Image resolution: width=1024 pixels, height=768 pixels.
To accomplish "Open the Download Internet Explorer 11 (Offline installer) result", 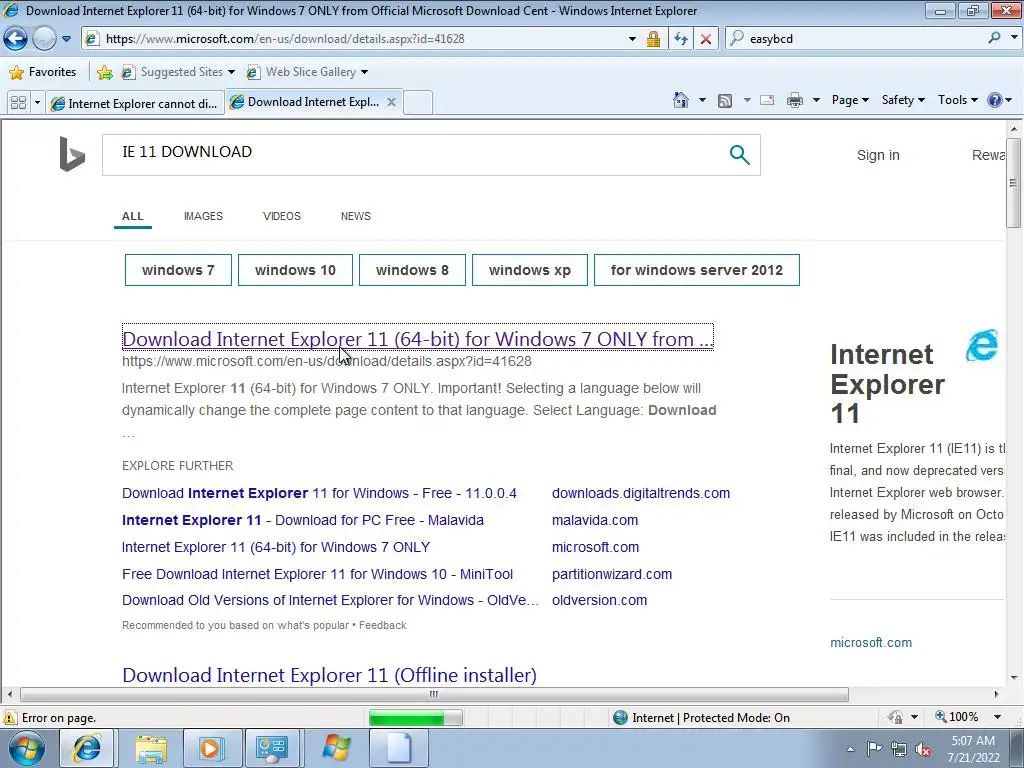I will [329, 675].
